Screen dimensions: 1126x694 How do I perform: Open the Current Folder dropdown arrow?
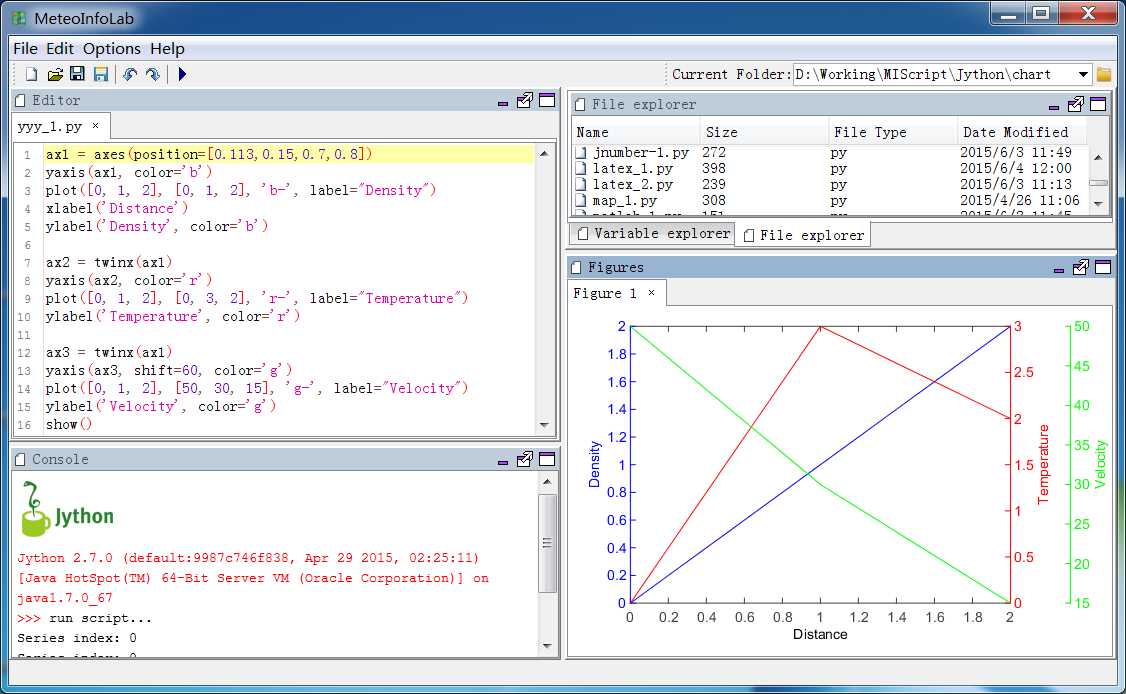(1083, 74)
